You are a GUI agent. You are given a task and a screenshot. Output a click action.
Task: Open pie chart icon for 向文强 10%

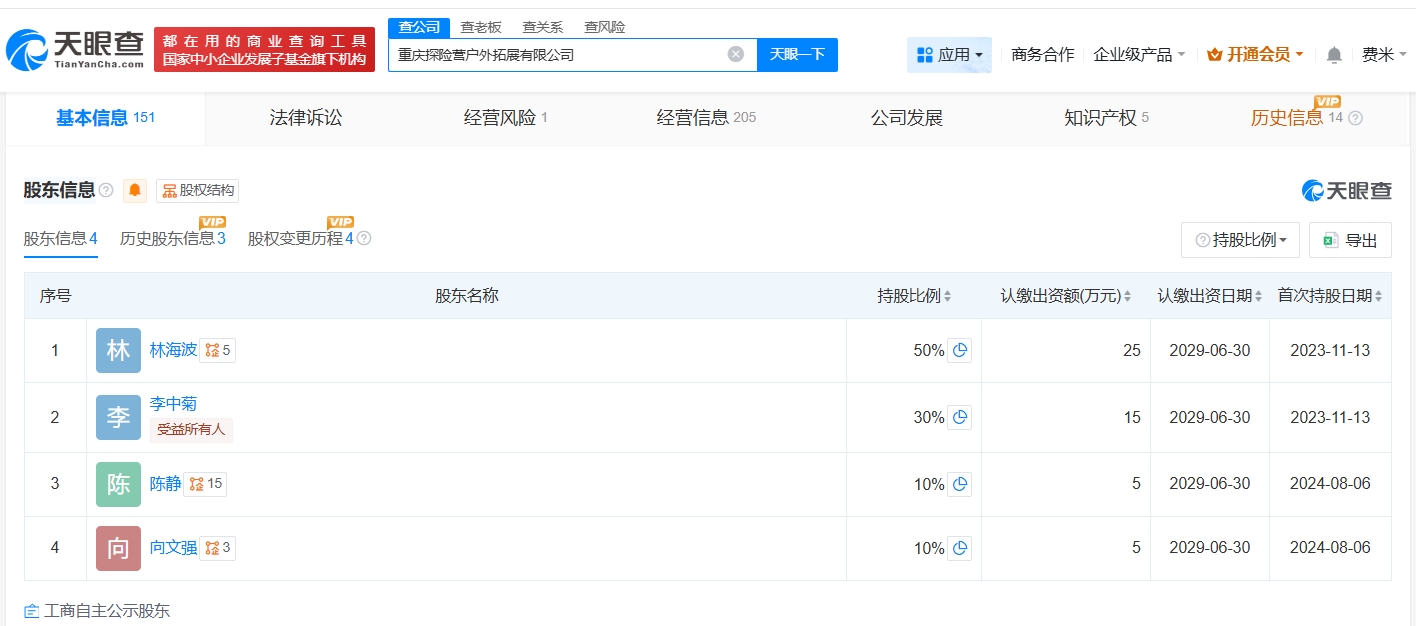click(960, 548)
